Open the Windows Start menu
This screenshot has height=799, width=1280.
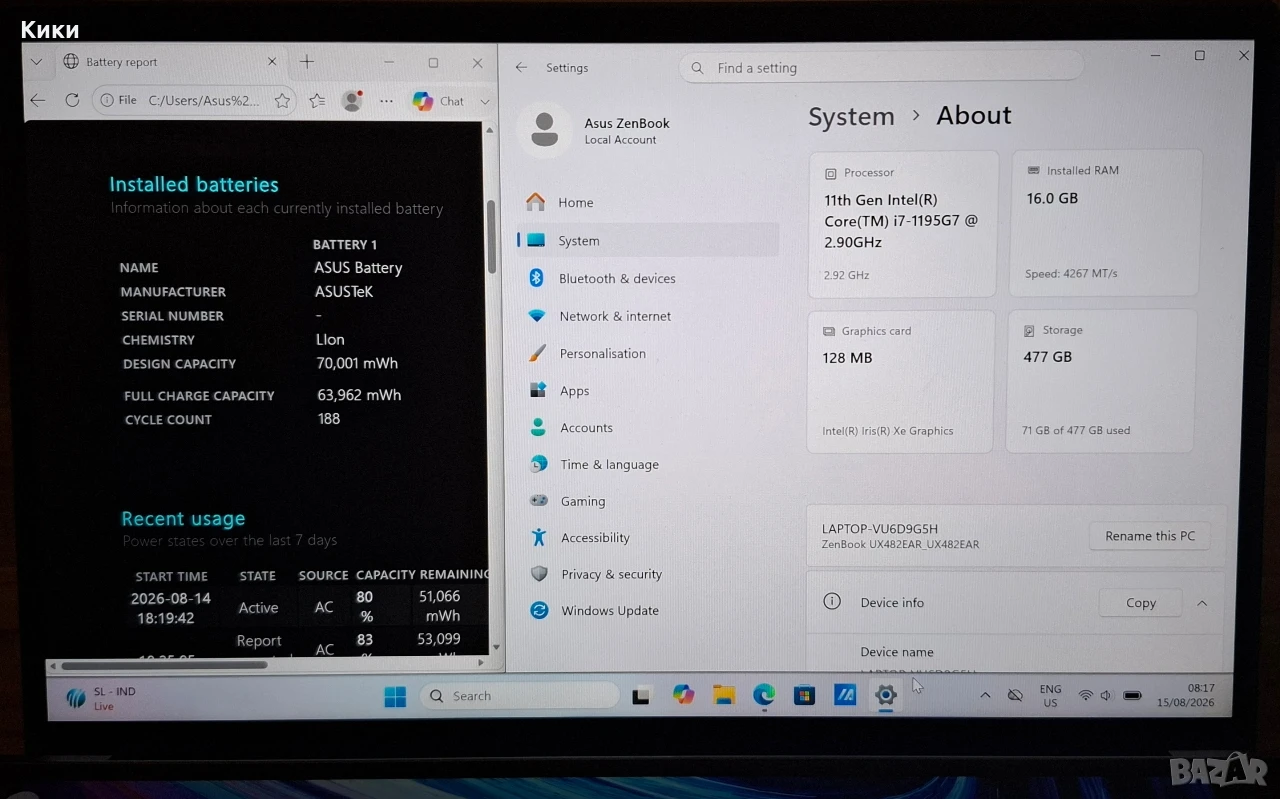pos(395,696)
